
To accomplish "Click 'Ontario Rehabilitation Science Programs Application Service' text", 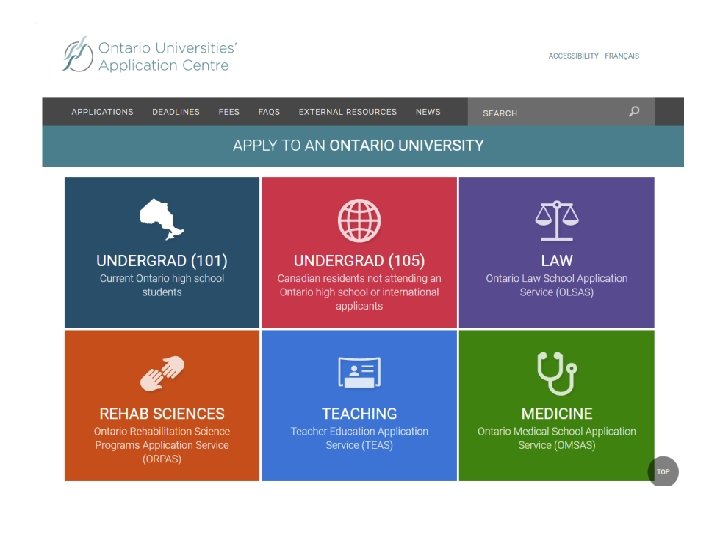I will (x=162, y=445).
